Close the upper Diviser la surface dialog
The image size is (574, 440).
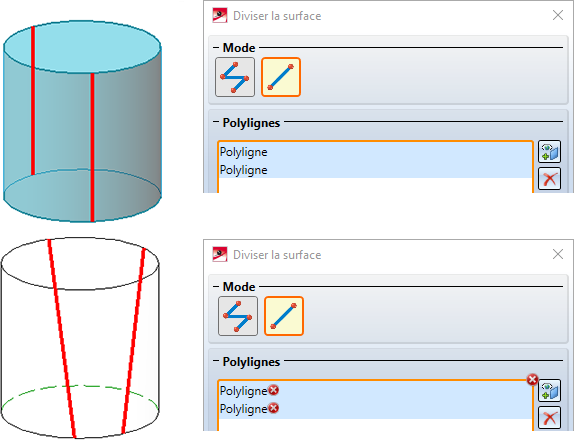[x=558, y=15]
